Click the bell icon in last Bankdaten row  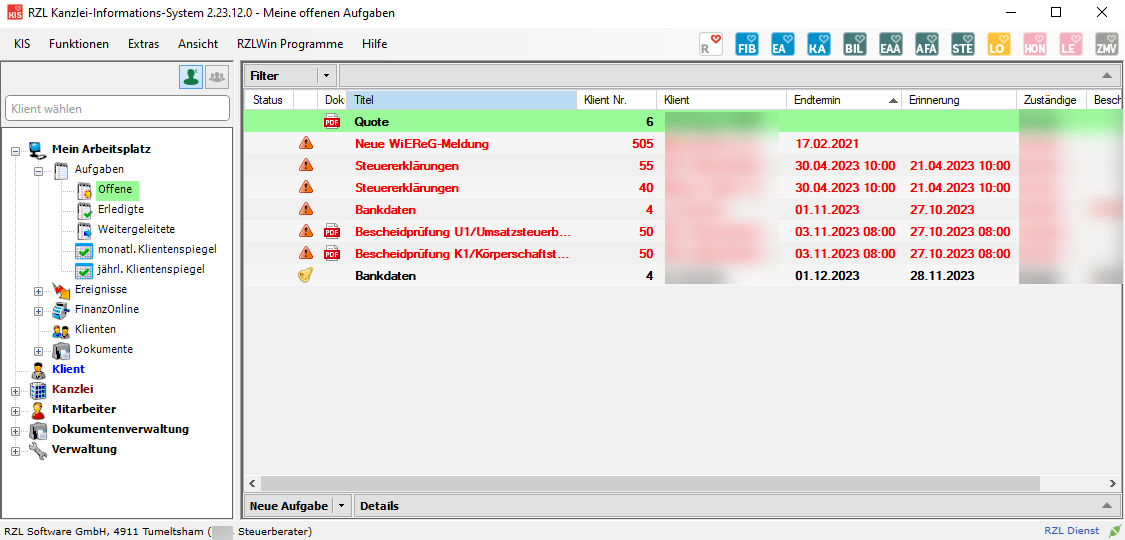pyautogui.click(x=306, y=276)
